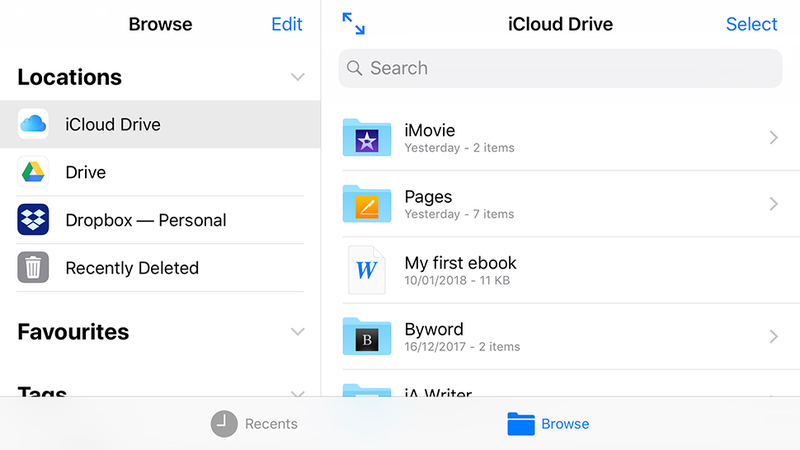Switch to the Browse tab label

click(565, 424)
